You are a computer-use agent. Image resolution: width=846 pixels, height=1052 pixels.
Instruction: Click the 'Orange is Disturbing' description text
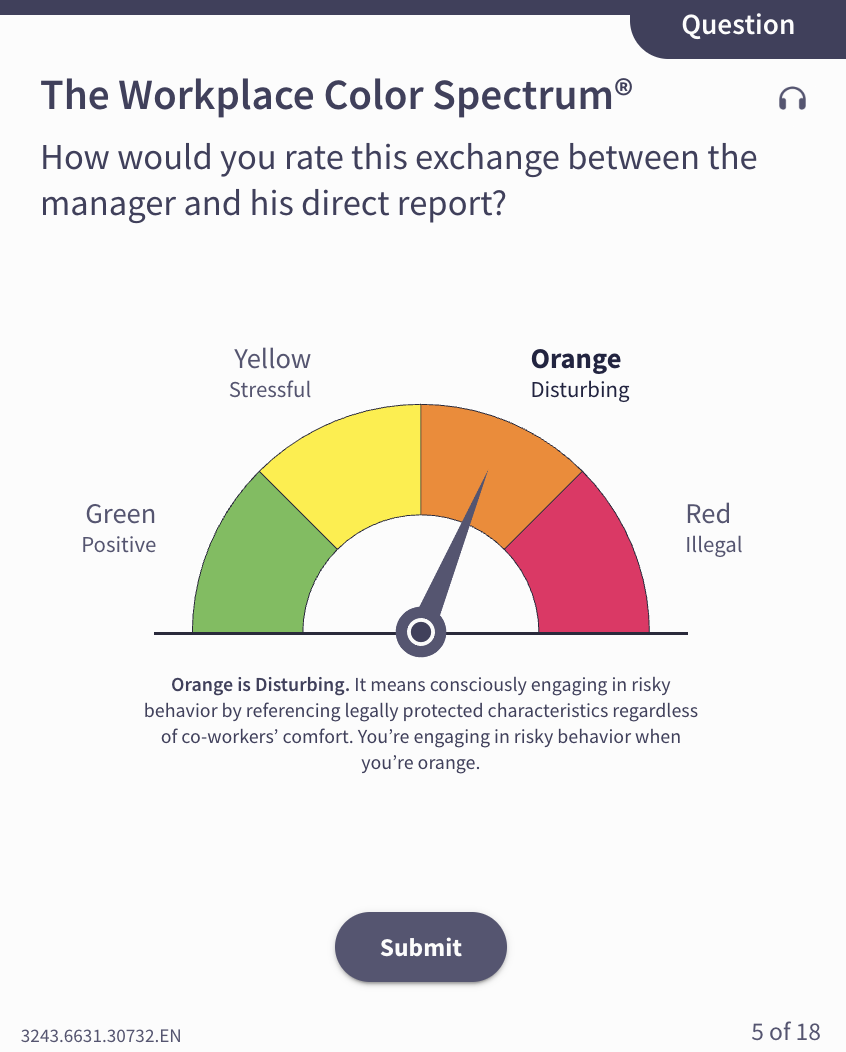click(420, 724)
